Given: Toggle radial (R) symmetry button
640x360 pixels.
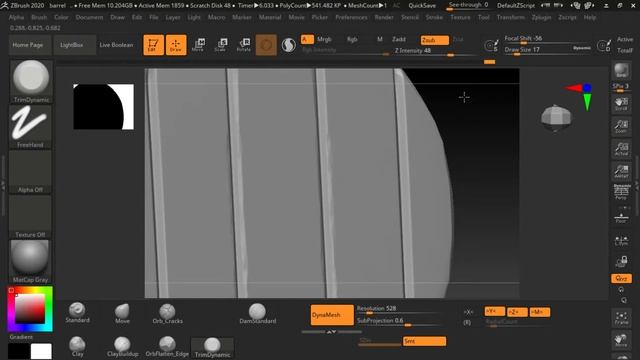Looking at the screenshot, I should (x=467, y=322).
